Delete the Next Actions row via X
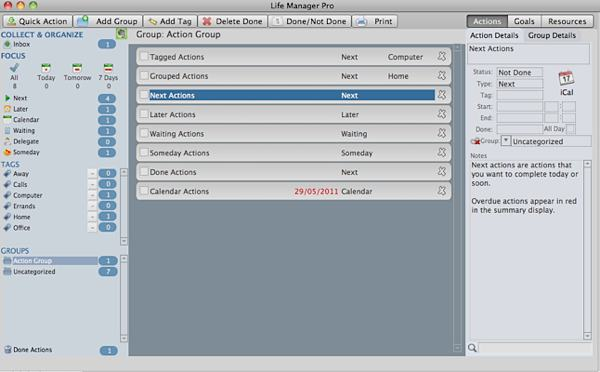This screenshot has width=600, height=372. (x=442, y=95)
